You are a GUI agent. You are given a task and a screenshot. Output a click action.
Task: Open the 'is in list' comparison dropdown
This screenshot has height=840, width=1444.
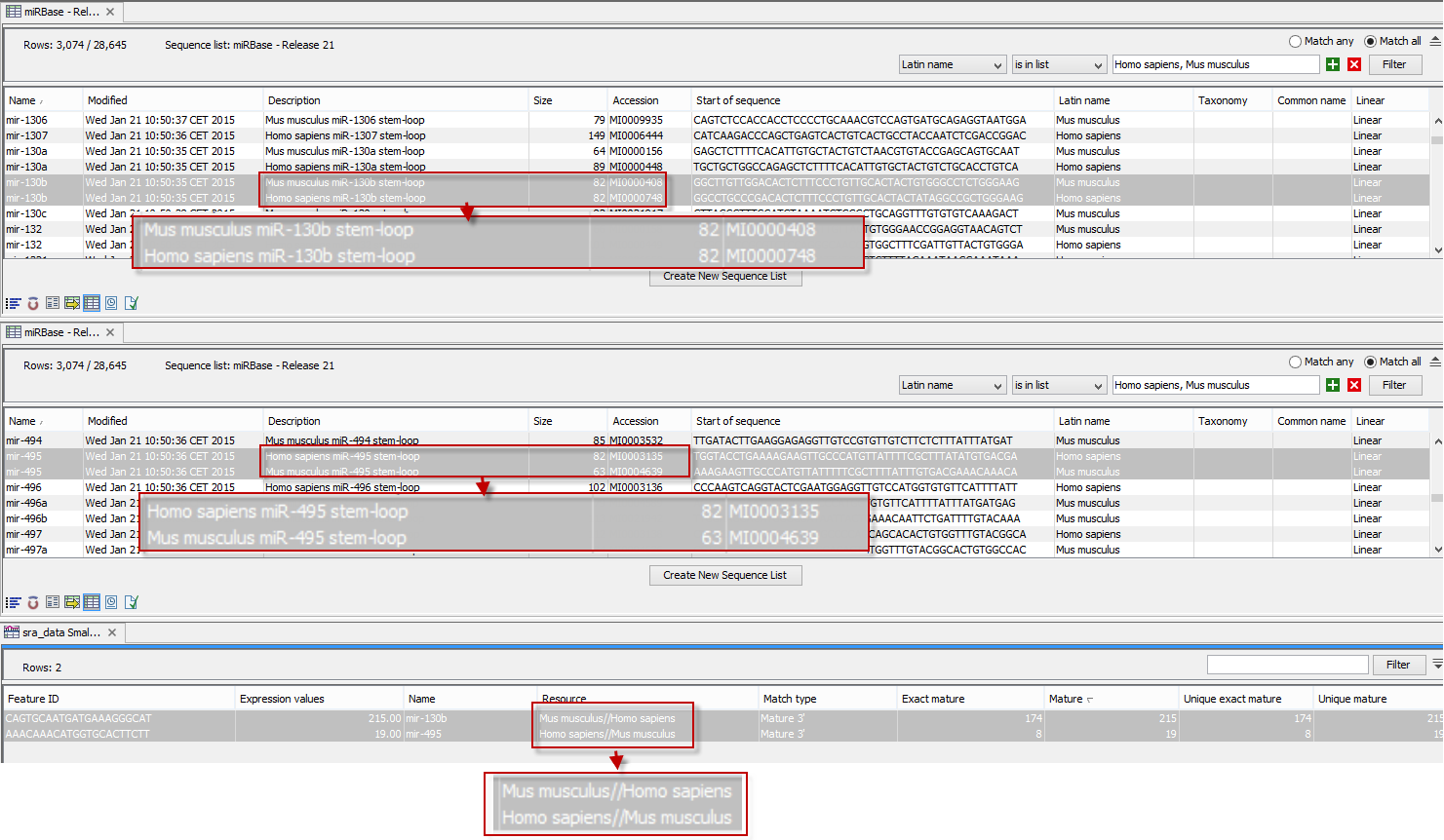coord(1059,63)
